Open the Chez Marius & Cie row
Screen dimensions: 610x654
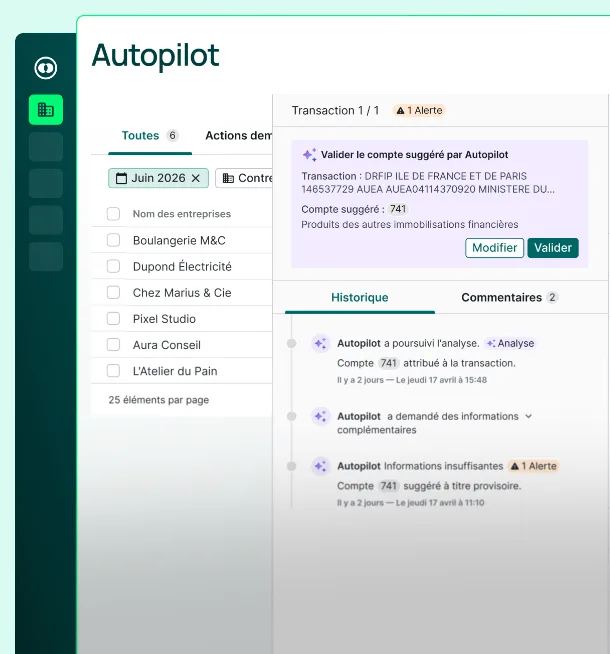(182, 292)
